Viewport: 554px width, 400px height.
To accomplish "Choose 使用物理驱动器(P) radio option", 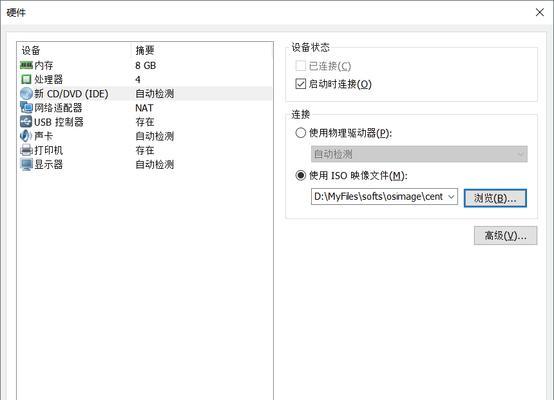I will coord(300,133).
